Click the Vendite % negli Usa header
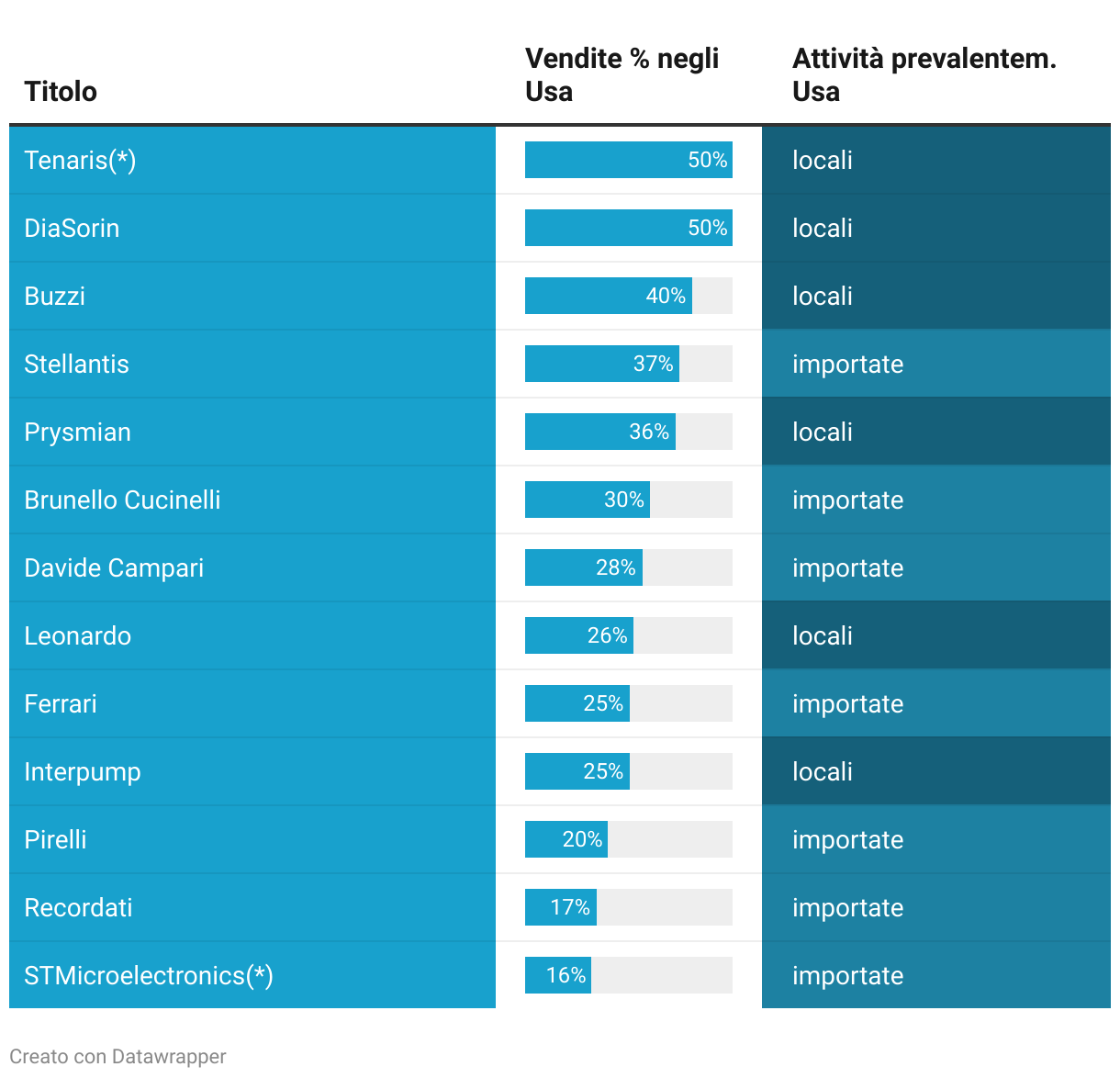This screenshot has width=1120, height=1078. point(622,75)
